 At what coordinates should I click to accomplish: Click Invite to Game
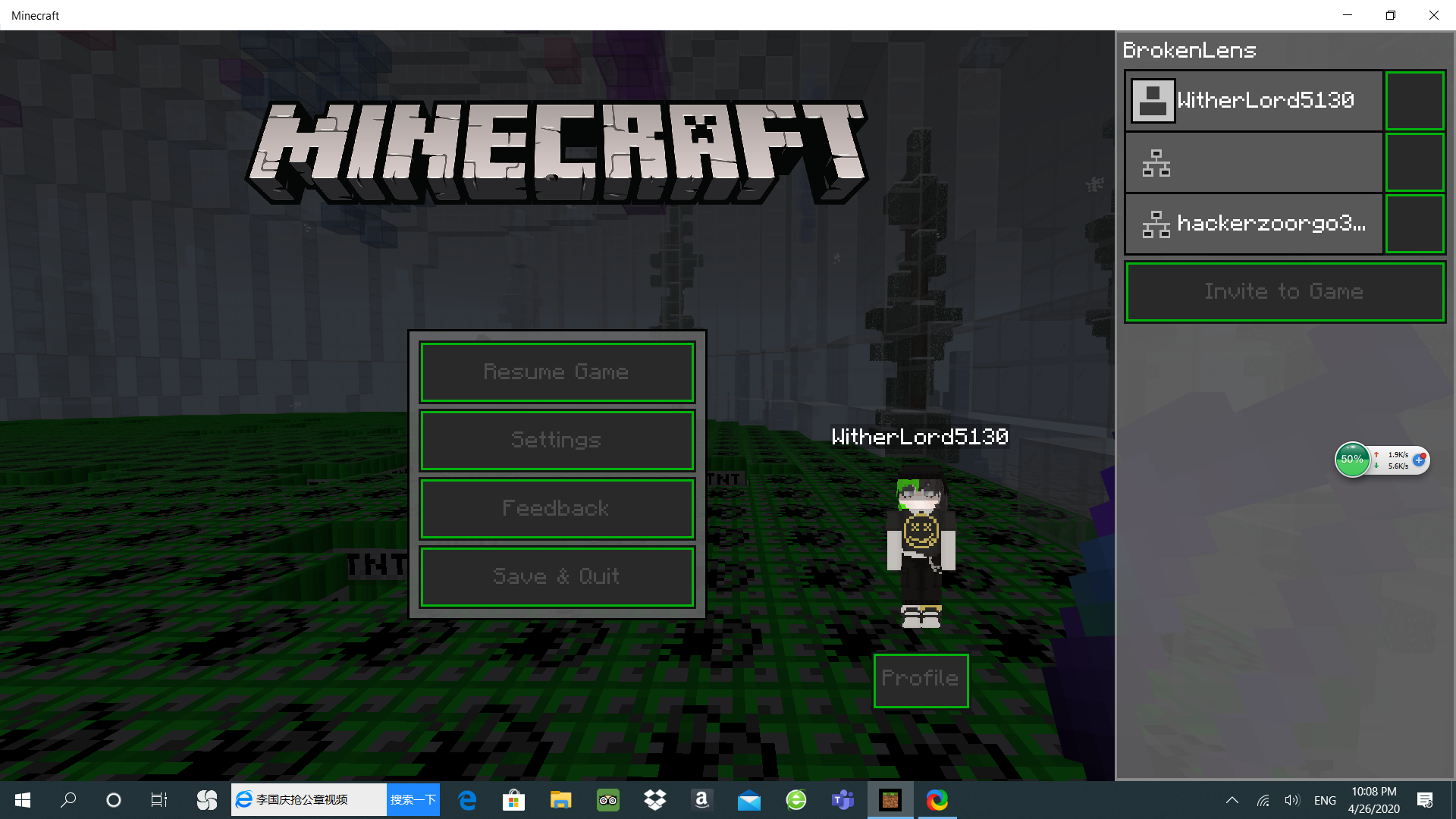click(1285, 292)
